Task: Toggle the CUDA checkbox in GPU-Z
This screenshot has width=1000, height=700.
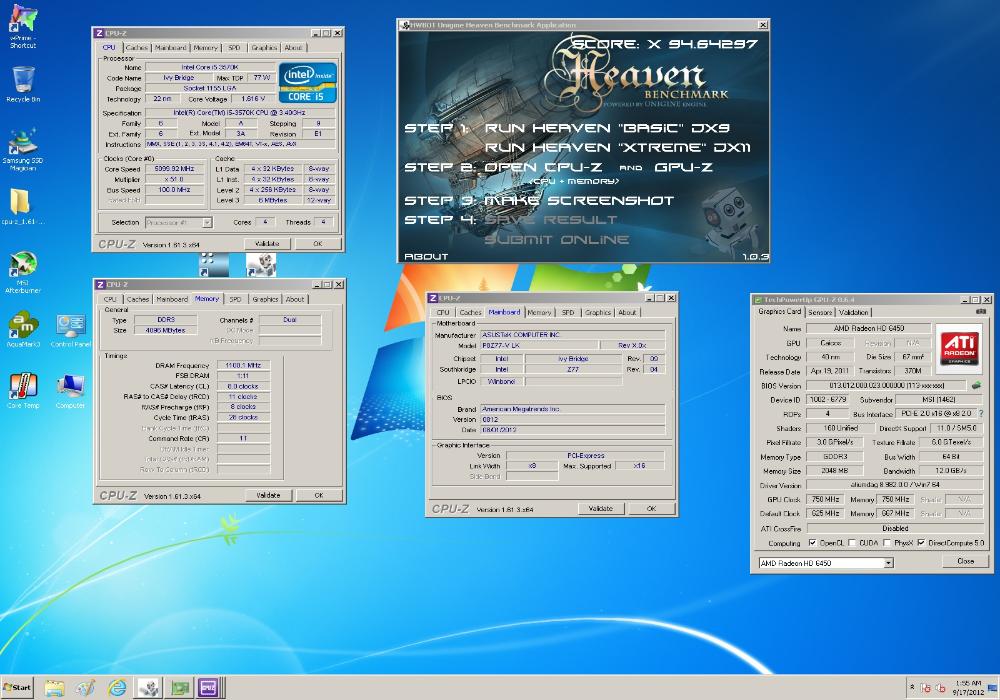Action: click(851, 543)
